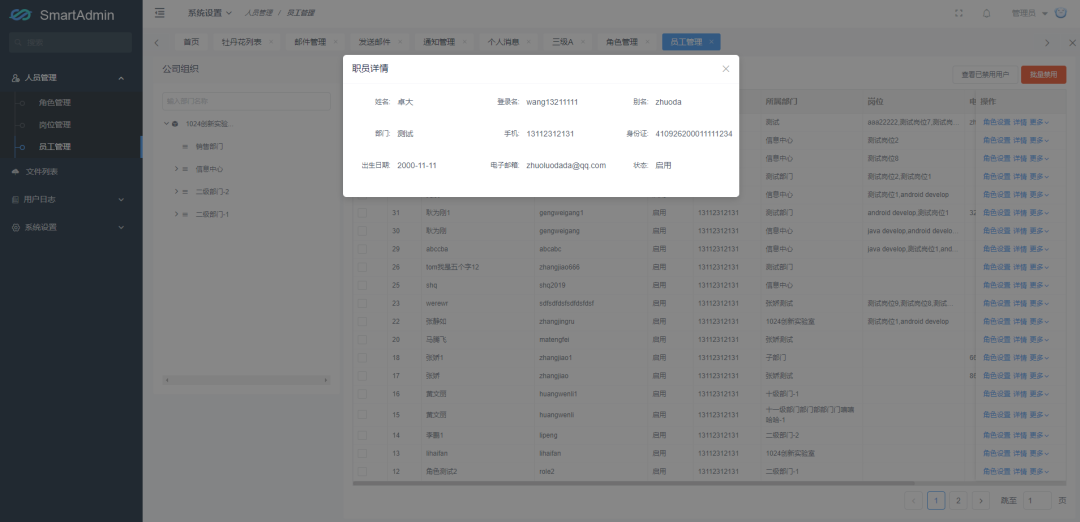Screen dimensions: 1080x522
Task: Expand the 系统设置 sidebar menu chevron
Action: pyautogui.click(x=121, y=227)
